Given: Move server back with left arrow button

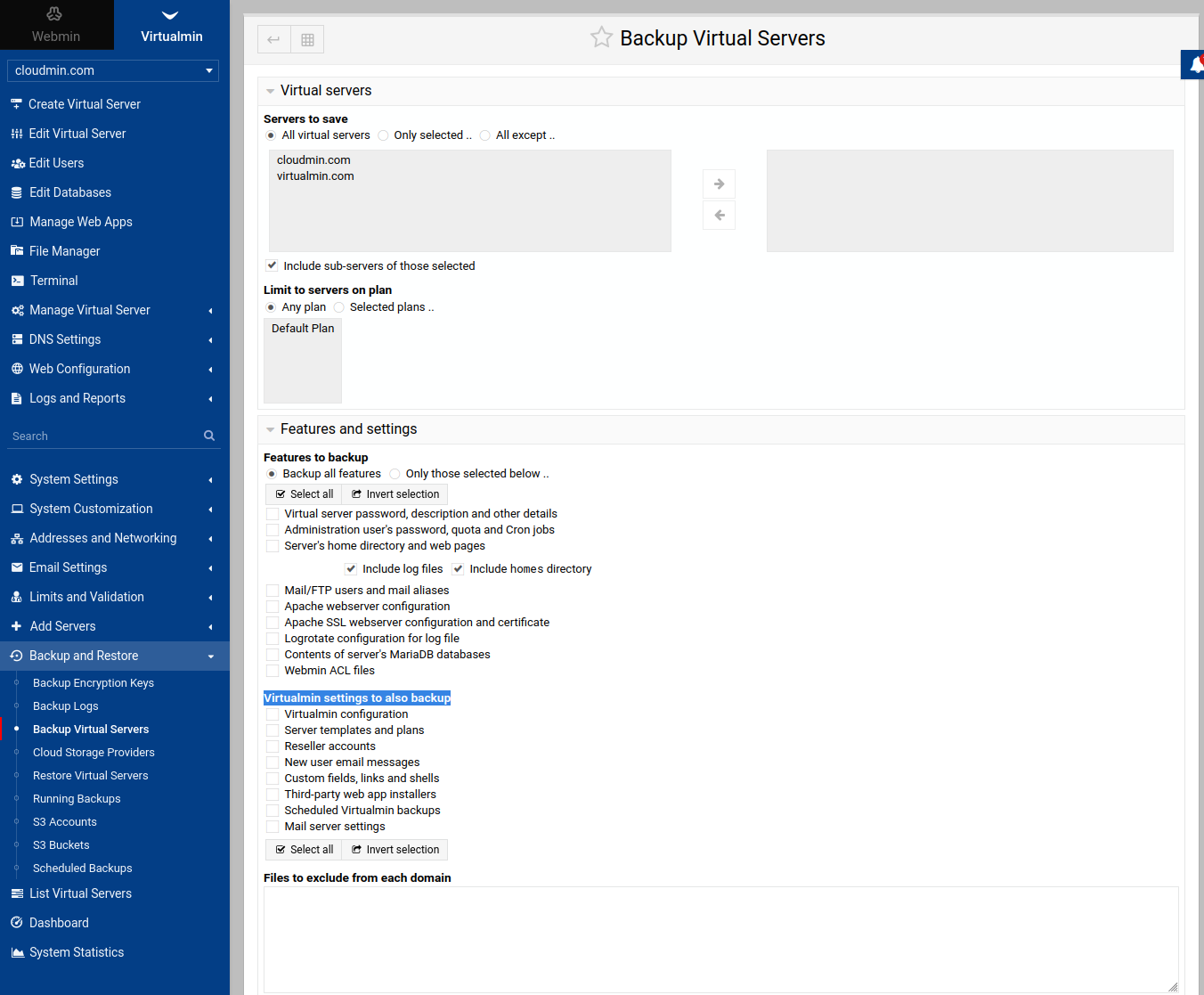Looking at the screenshot, I should 719,215.
